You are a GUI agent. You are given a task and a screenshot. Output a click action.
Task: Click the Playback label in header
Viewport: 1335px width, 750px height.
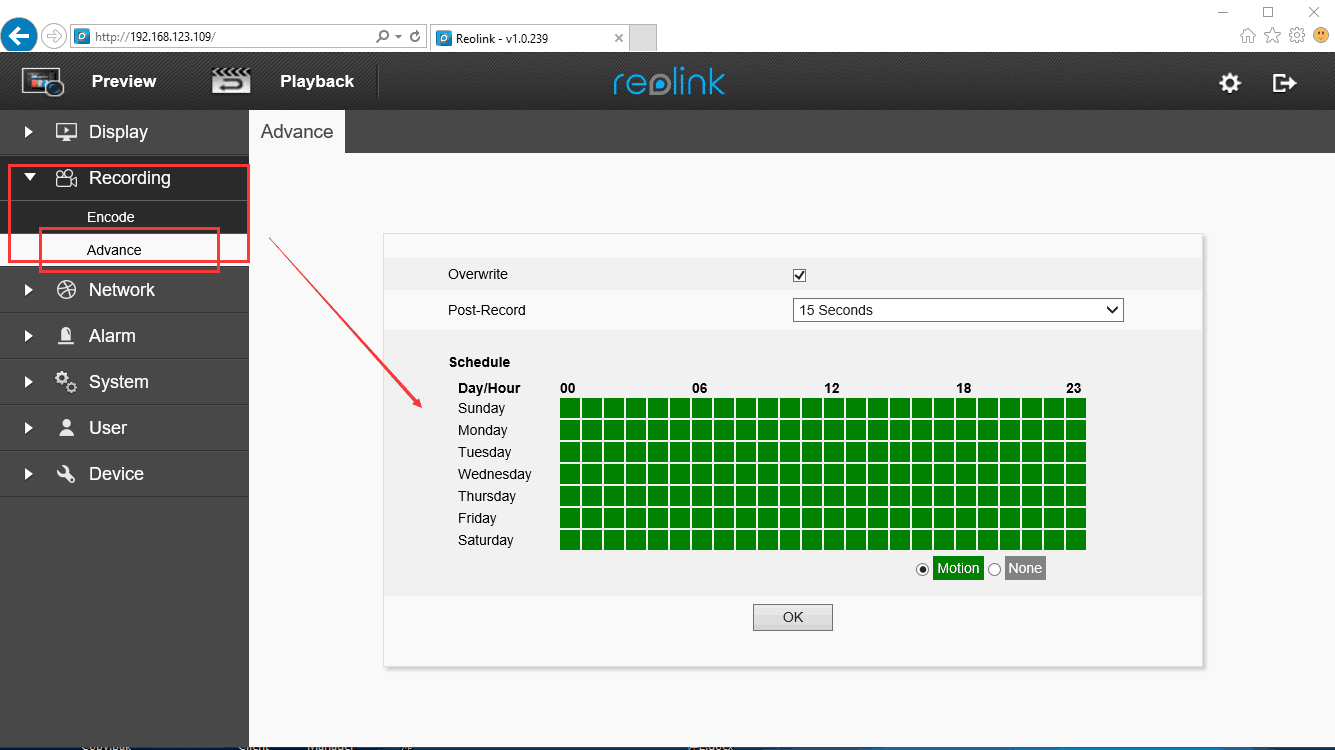point(316,82)
